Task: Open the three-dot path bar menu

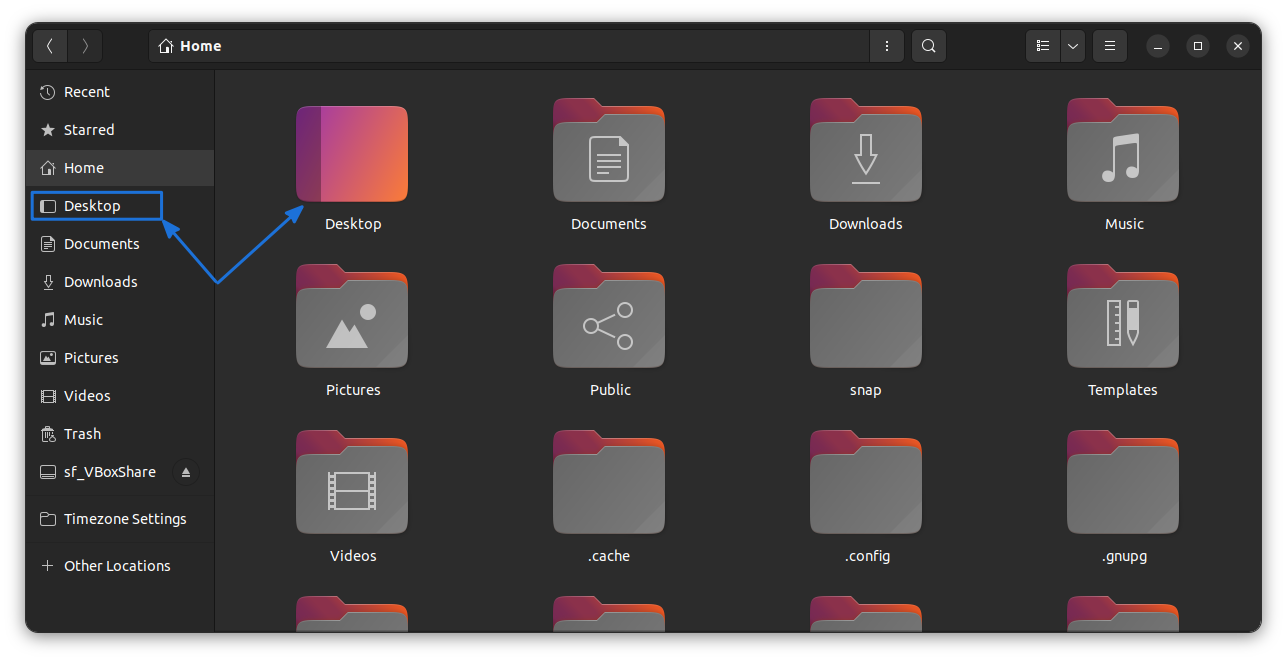Action: coord(887,45)
